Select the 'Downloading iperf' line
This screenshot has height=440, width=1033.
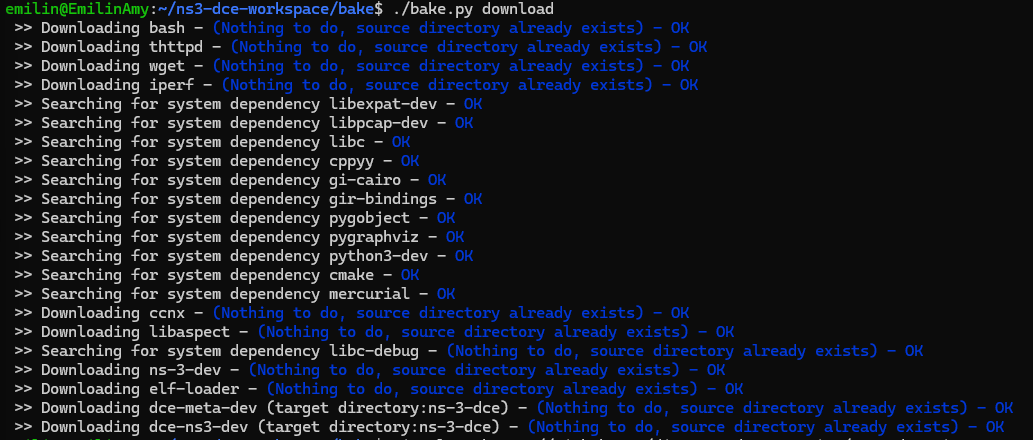coord(356,86)
